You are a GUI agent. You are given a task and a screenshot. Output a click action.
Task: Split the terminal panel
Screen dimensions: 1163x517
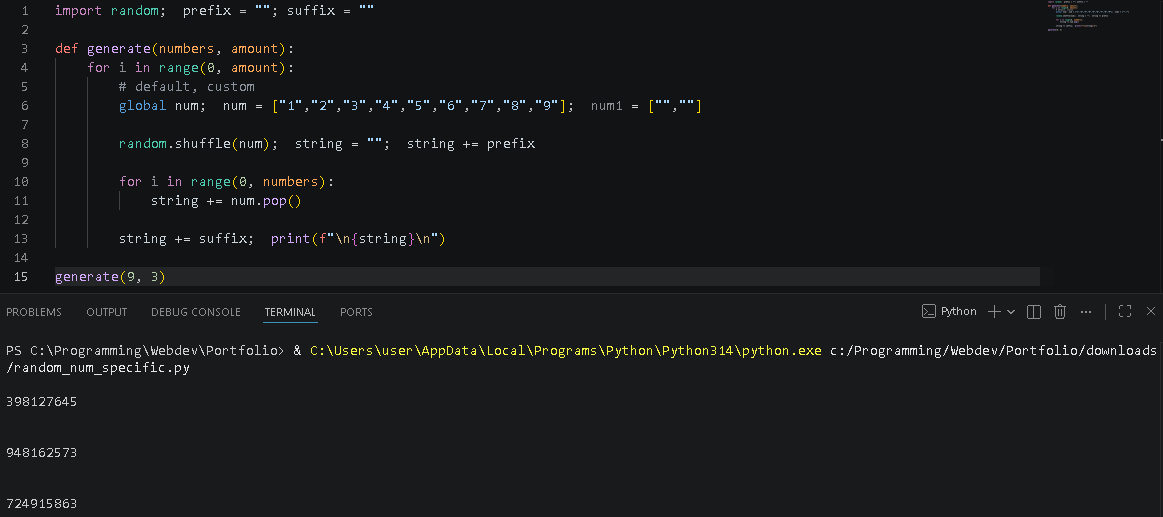(x=1034, y=312)
